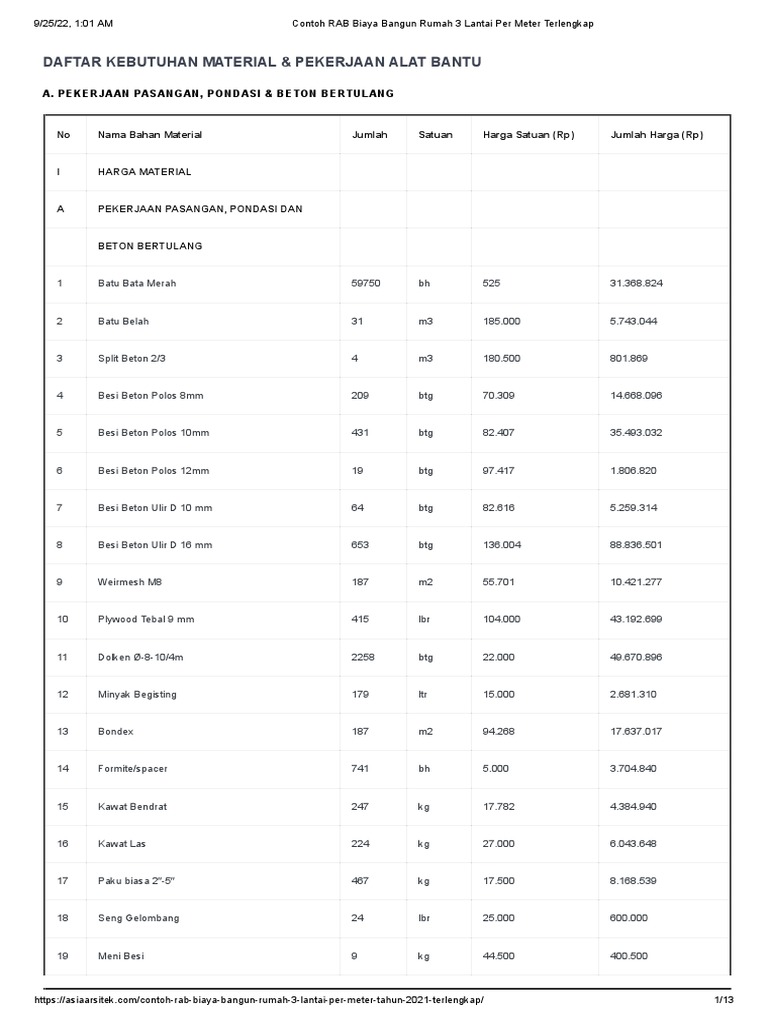Click the 'Seng Gelombang' cell
768x1024 pixels.
tap(139, 918)
